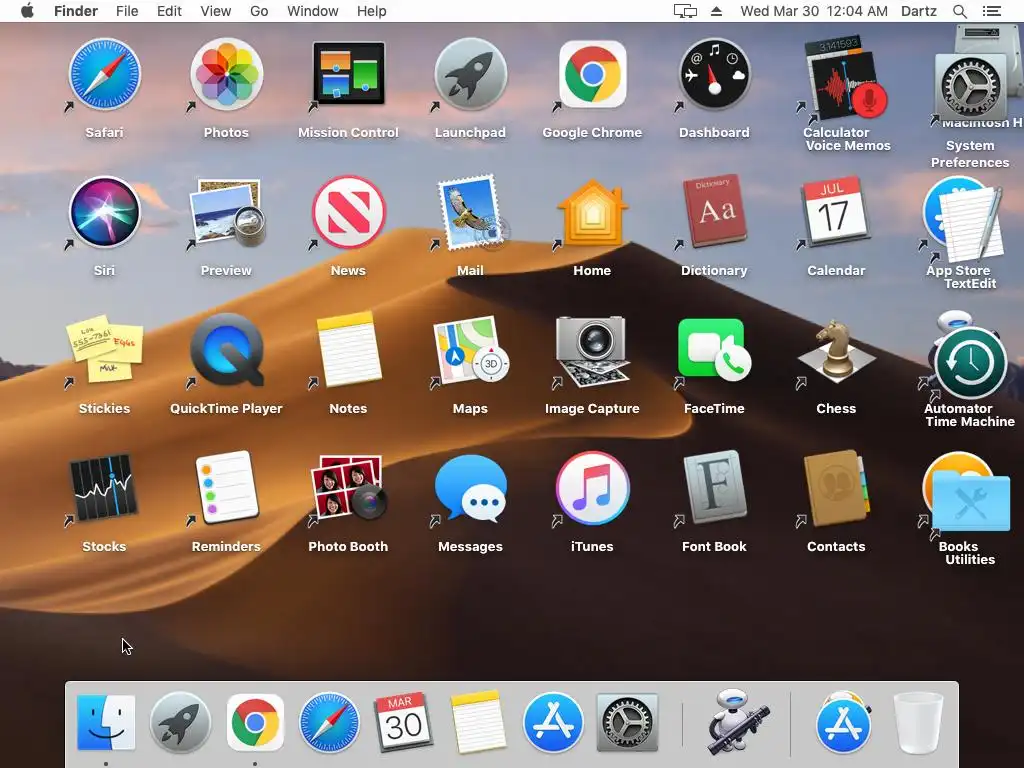Open the Notes desktop icon

pos(349,349)
